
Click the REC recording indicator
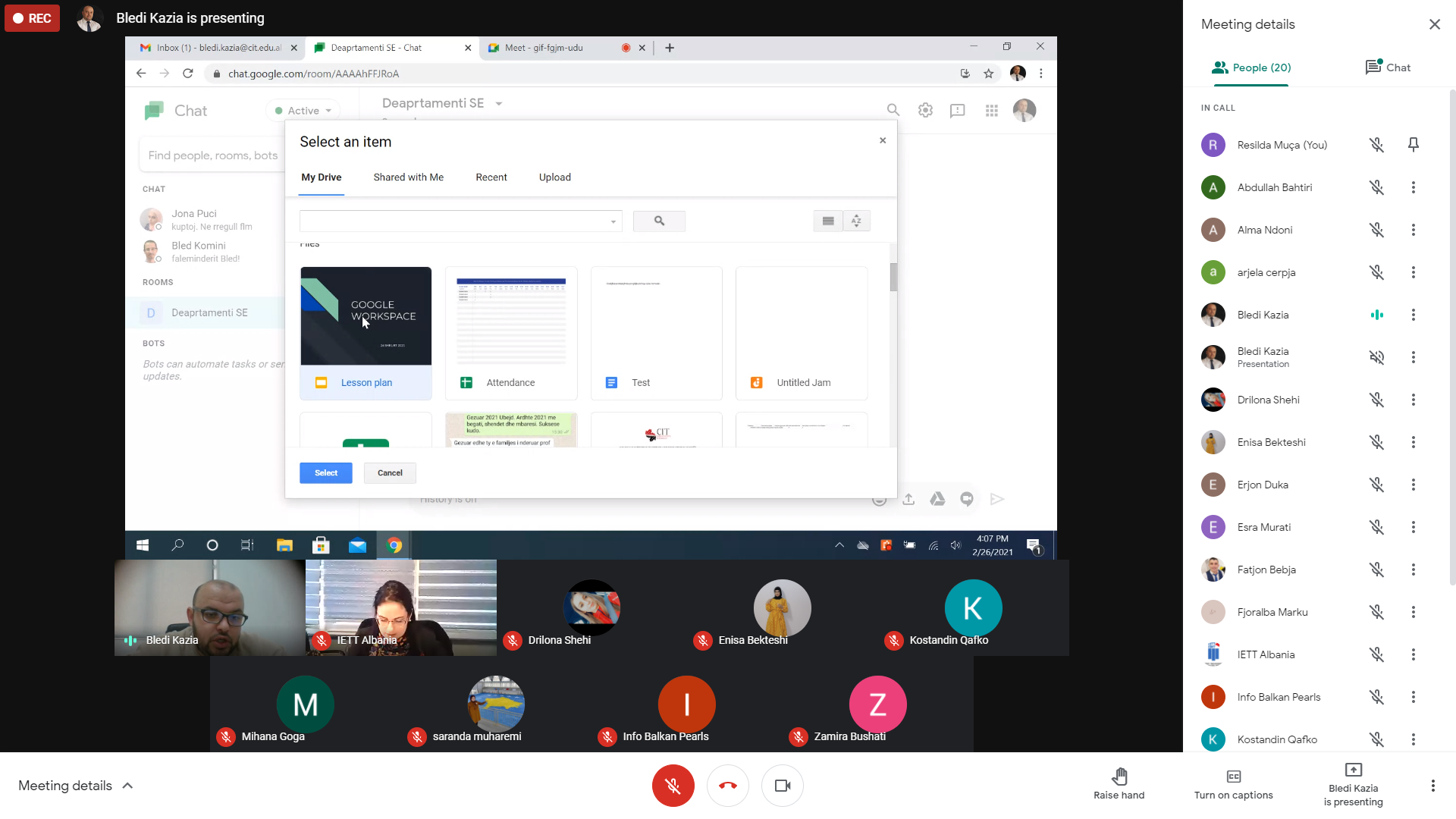click(x=32, y=18)
